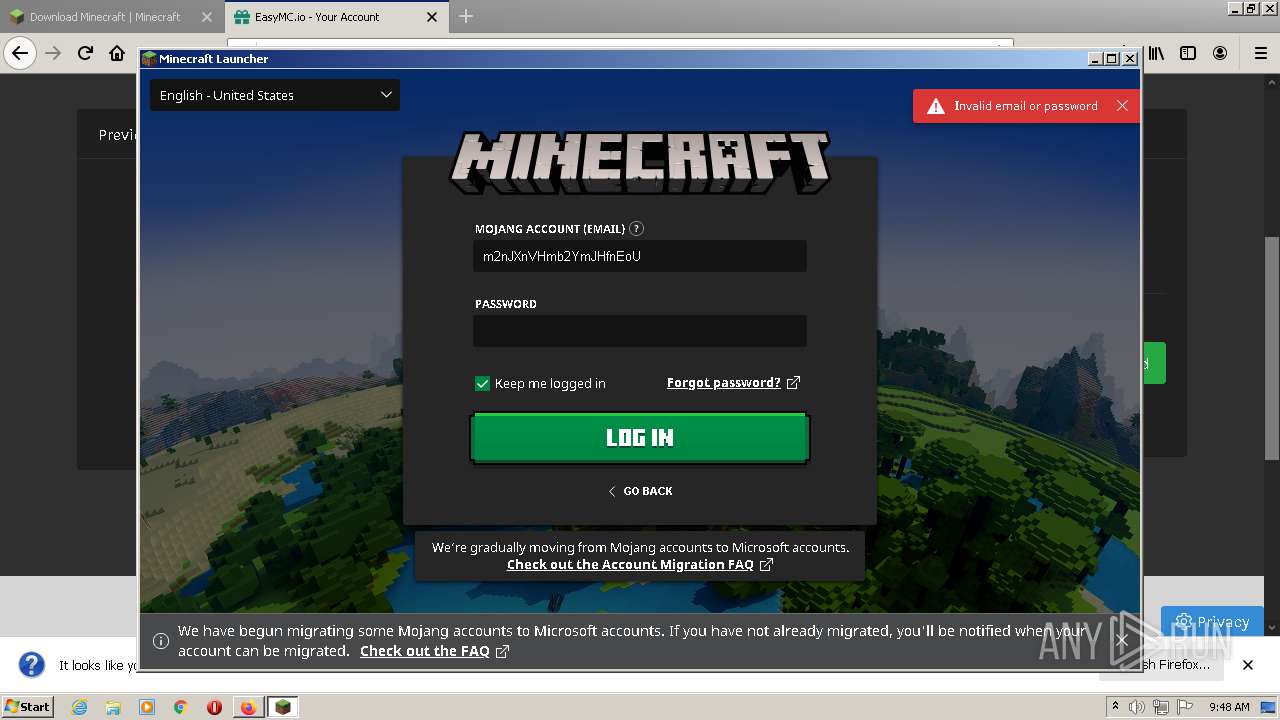This screenshot has width=1280, height=720.
Task: Show hidden system tray icons
Action: click(x=1116, y=707)
